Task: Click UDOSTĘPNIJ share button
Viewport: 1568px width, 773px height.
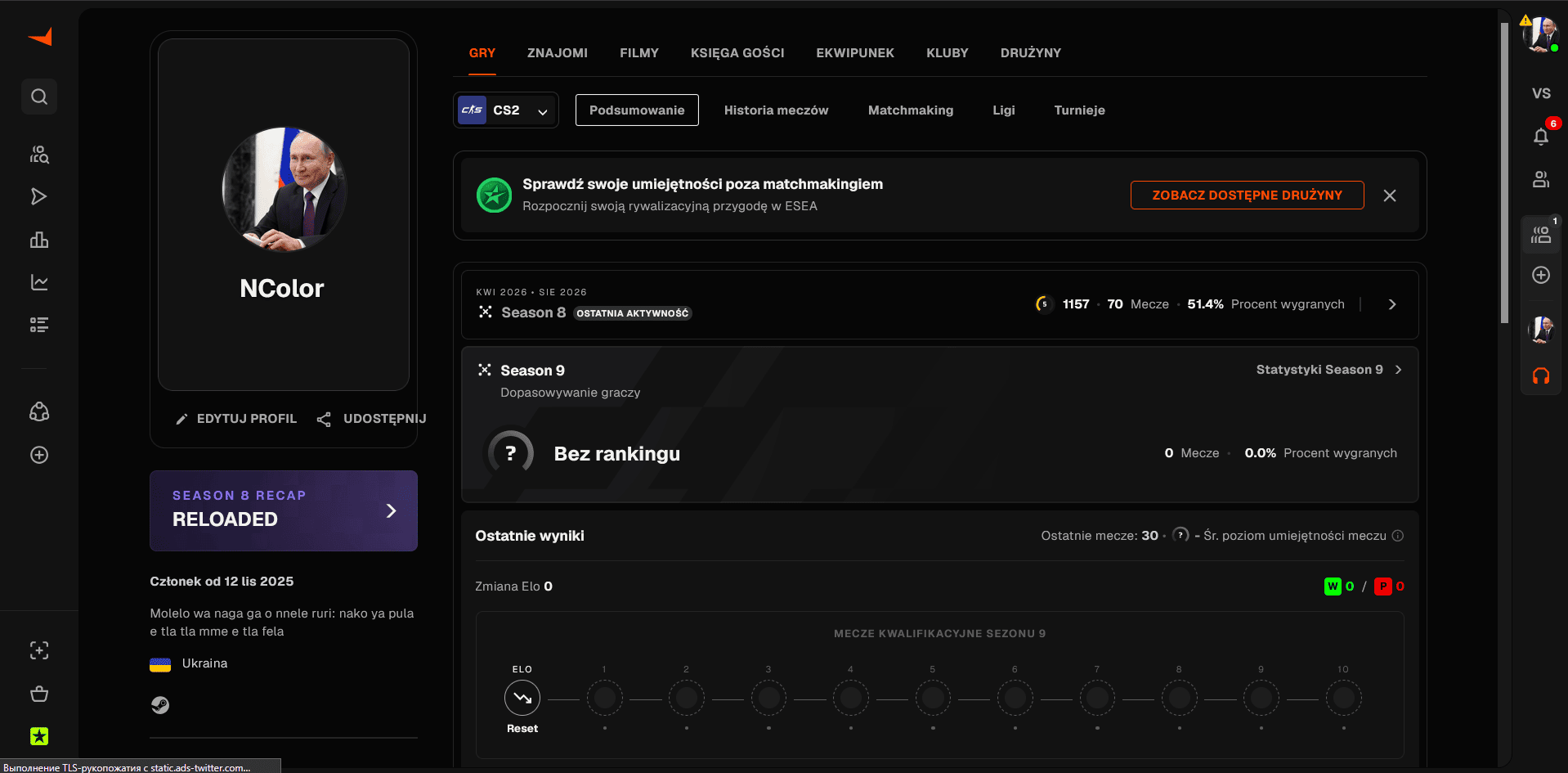Action: [372, 419]
